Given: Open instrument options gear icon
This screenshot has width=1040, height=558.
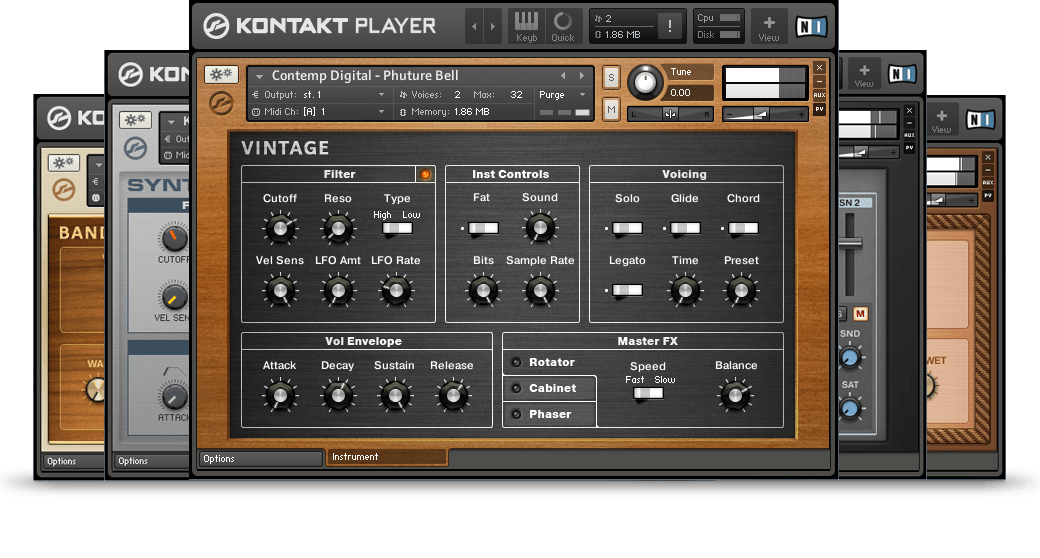Looking at the screenshot, I should 220,75.
